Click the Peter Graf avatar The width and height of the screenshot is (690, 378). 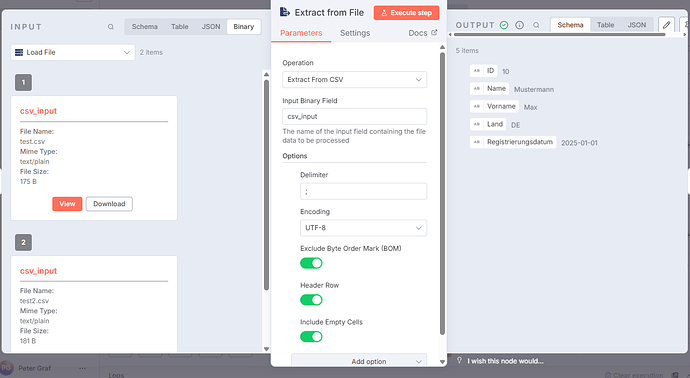pyautogui.click(x=6, y=367)
